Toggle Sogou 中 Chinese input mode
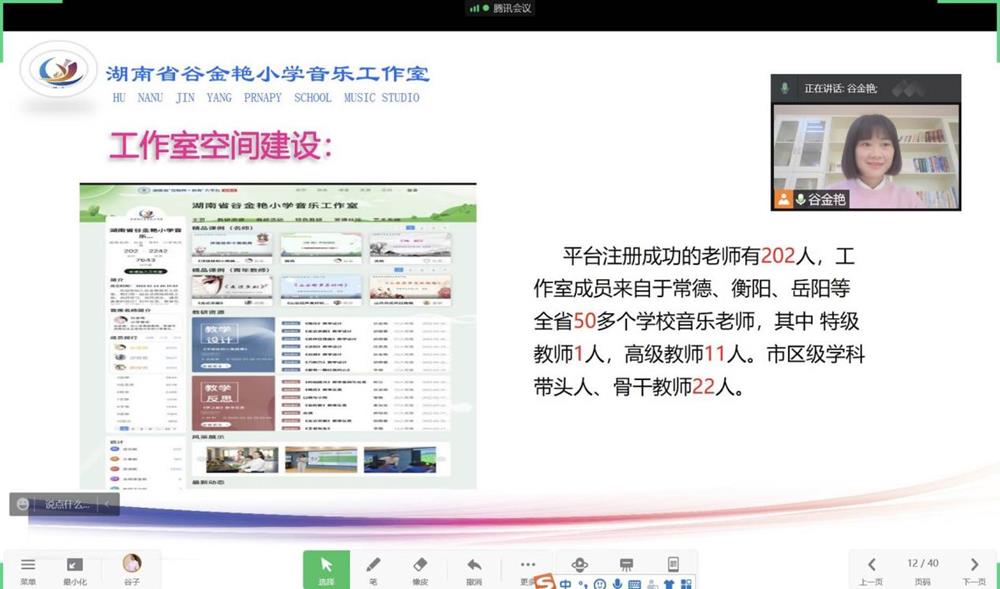 [565, 584]
